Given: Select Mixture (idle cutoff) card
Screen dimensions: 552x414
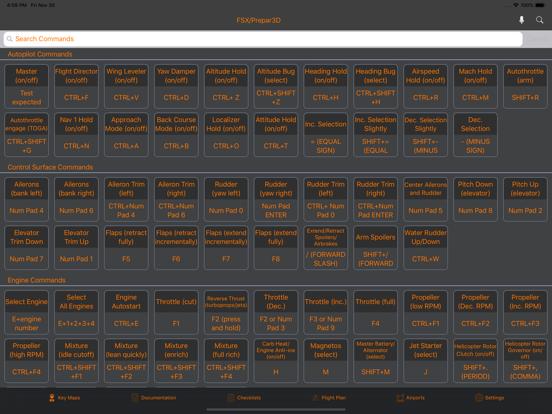Looking at the screenshot, I should tap(76, 361).
